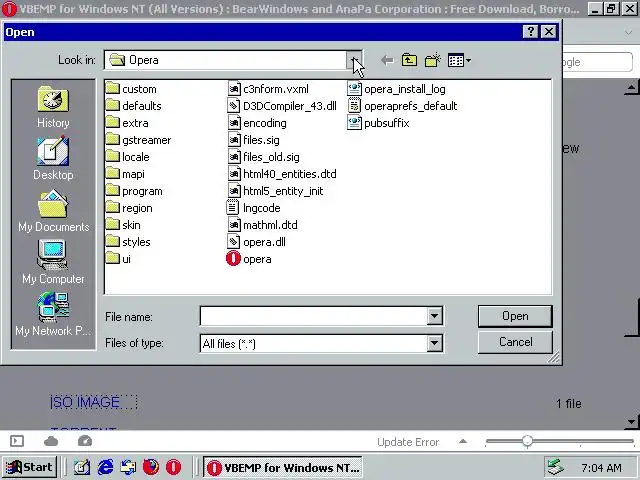The width and height of the screenshot is (640, 480).
Task: Create a new folder
Action: [433, 61]
